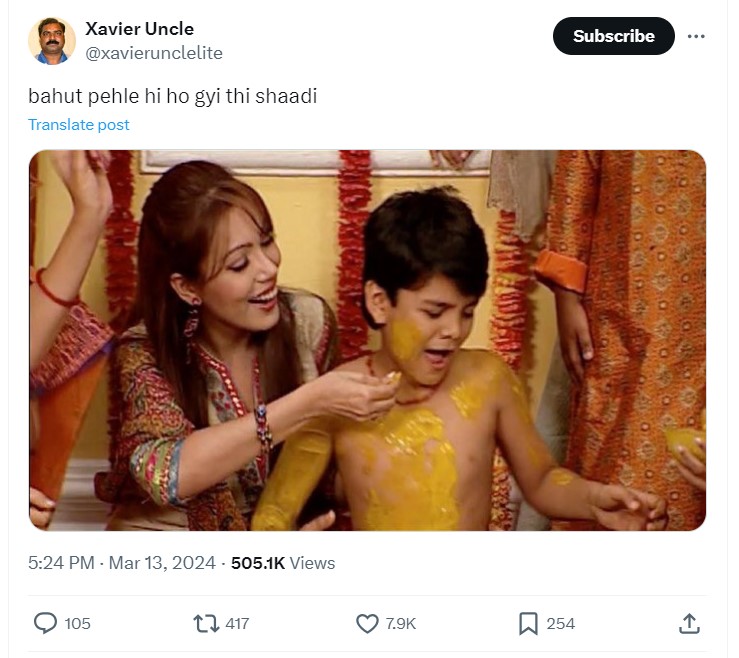Bookmark the post with bookmark icon
739x658 pixels.
pos(528,623)
